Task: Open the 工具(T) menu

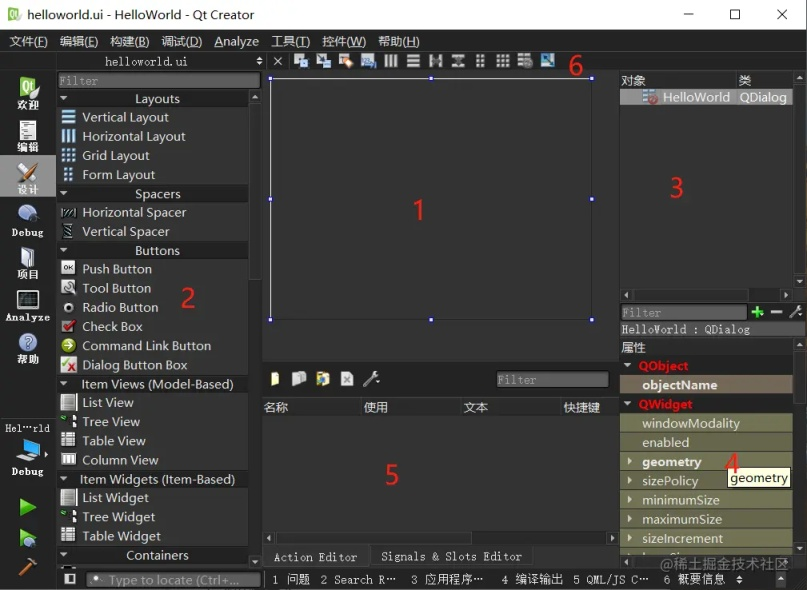Action: coord(291,41)
